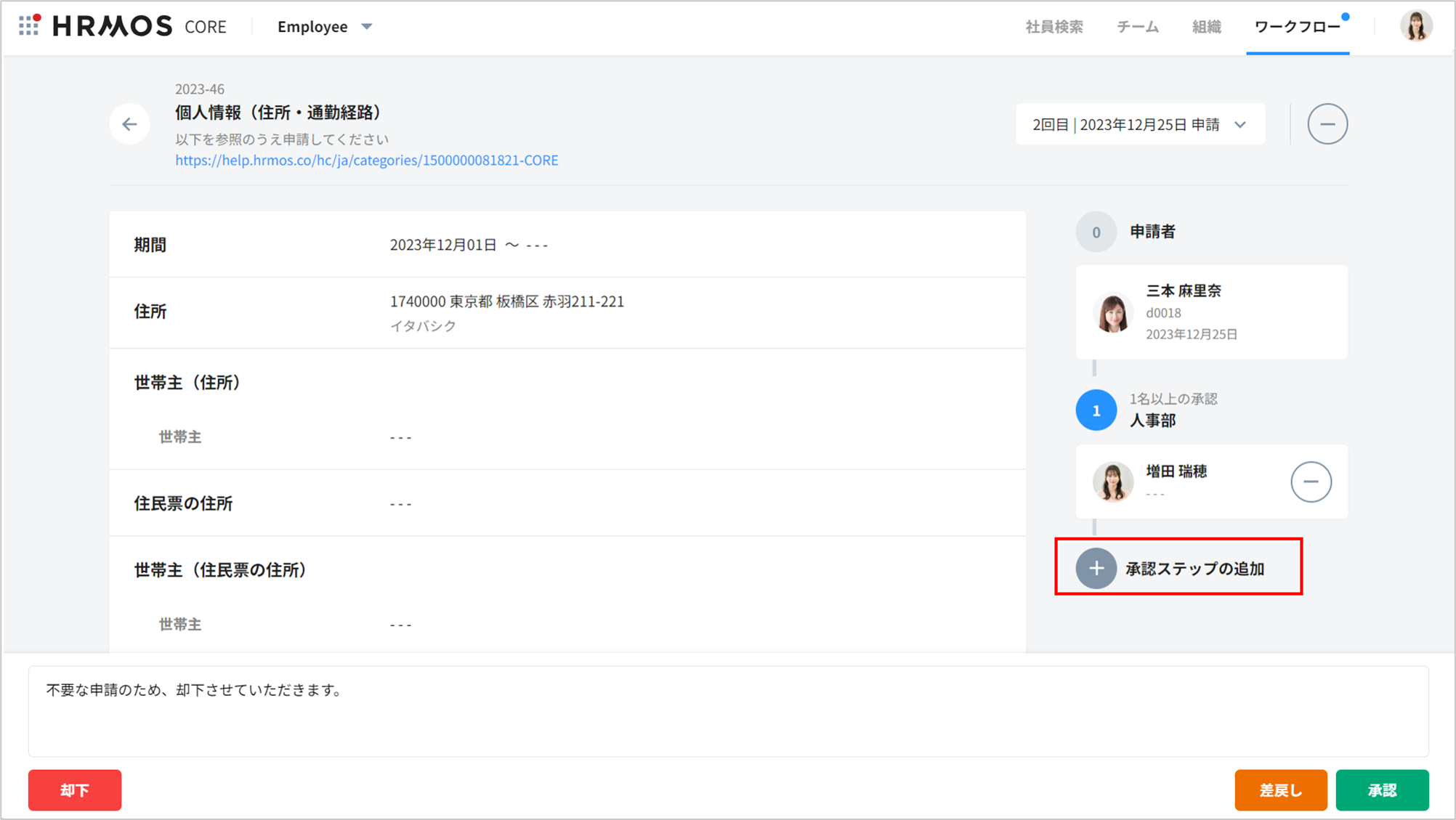Image resolution: width=1456 pixels, height=820 pixels.
Task: Open the 2回目 2023年12月25日 申請 dropdown
Action: 1139,124
